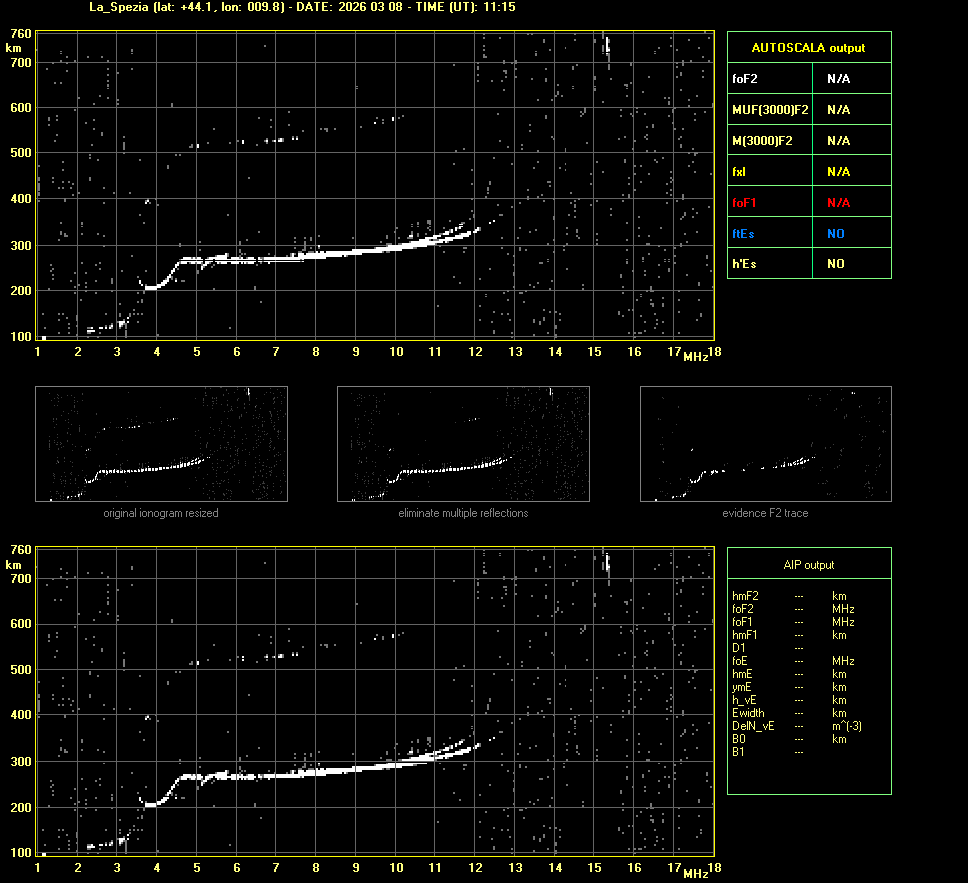The height and width of the screenshot is (883, 968).
Task: Click the 'original ionogram resized' thumbnail
Action: click(161, 443)
